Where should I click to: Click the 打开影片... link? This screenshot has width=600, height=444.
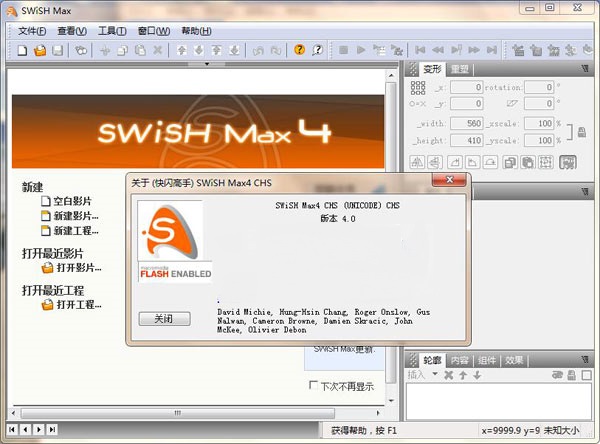[x=78, y=268]
